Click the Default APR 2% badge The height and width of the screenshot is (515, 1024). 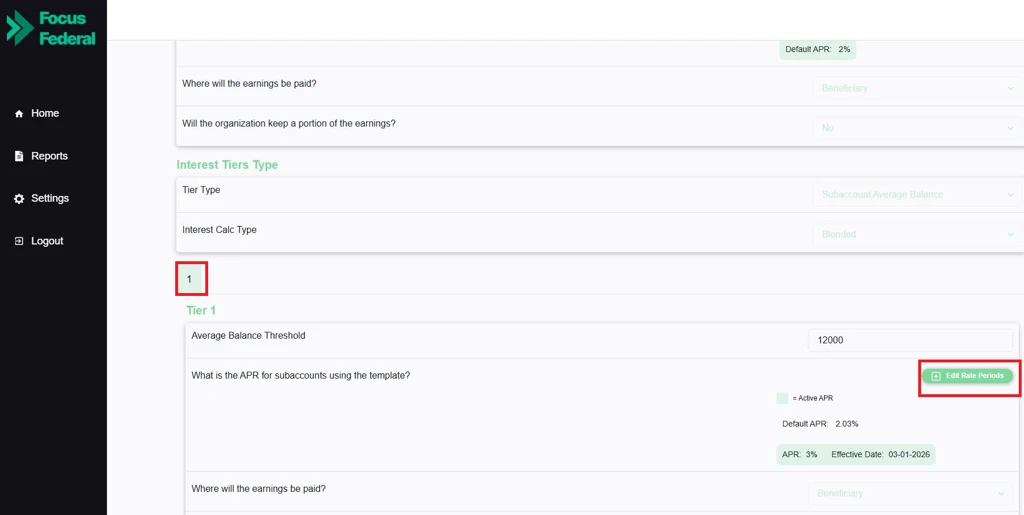pos(818,49)
